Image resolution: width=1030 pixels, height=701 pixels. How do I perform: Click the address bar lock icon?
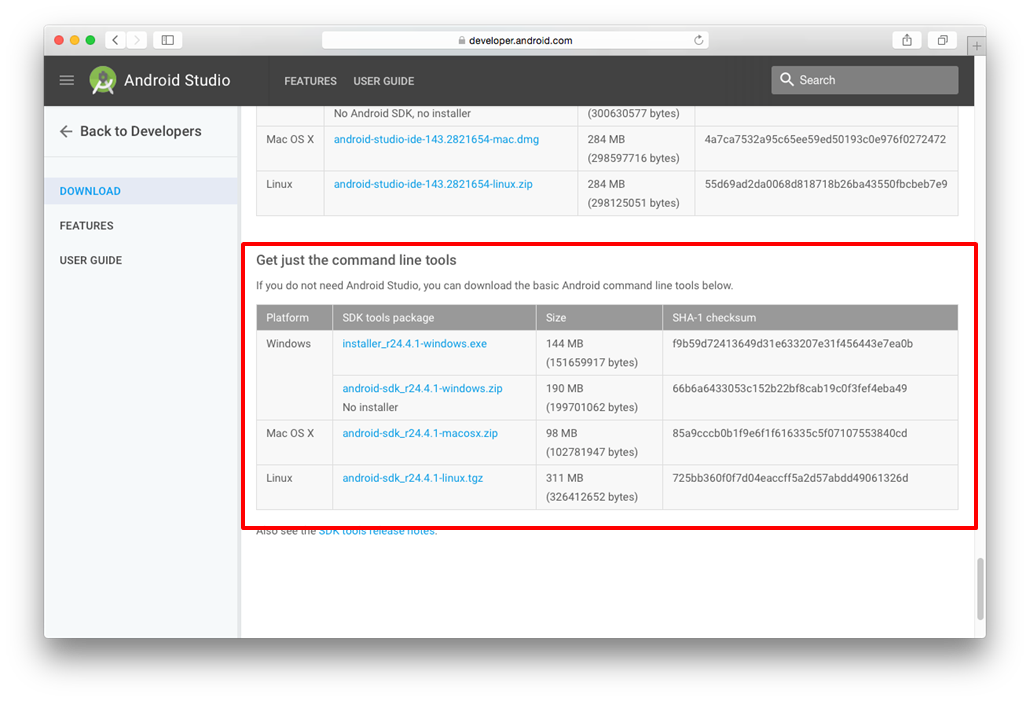point(462,40)
